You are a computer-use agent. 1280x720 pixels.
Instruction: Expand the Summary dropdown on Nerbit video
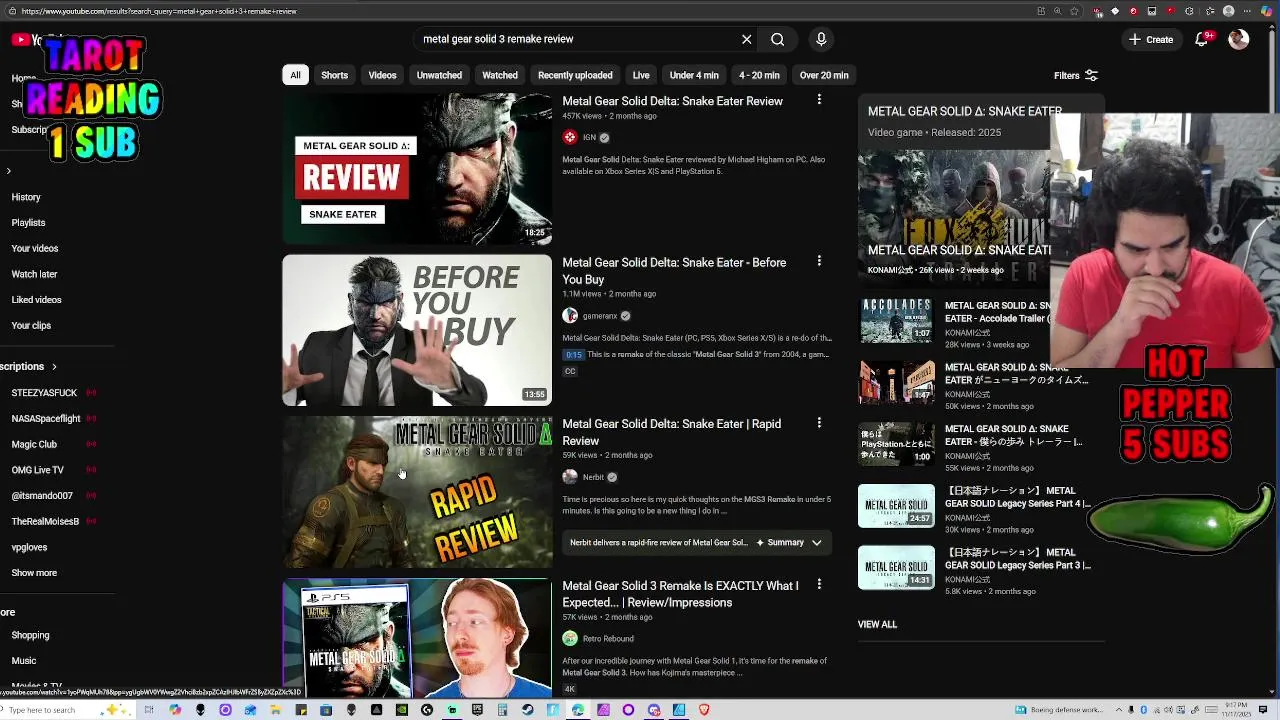(x=817, y=543)
